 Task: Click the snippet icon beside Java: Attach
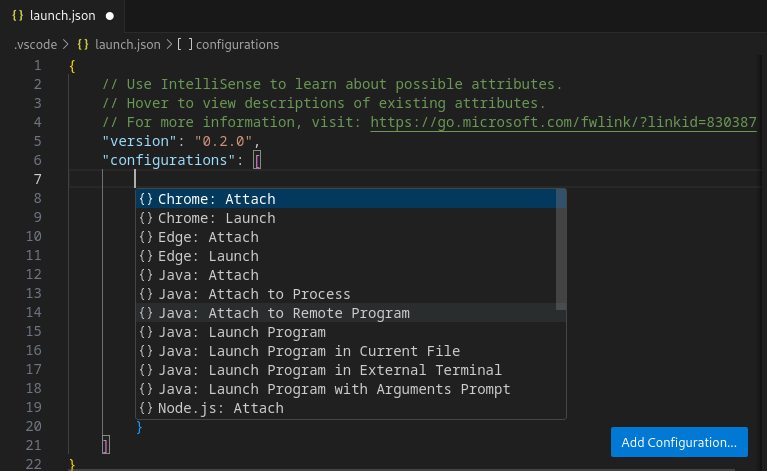146,275
